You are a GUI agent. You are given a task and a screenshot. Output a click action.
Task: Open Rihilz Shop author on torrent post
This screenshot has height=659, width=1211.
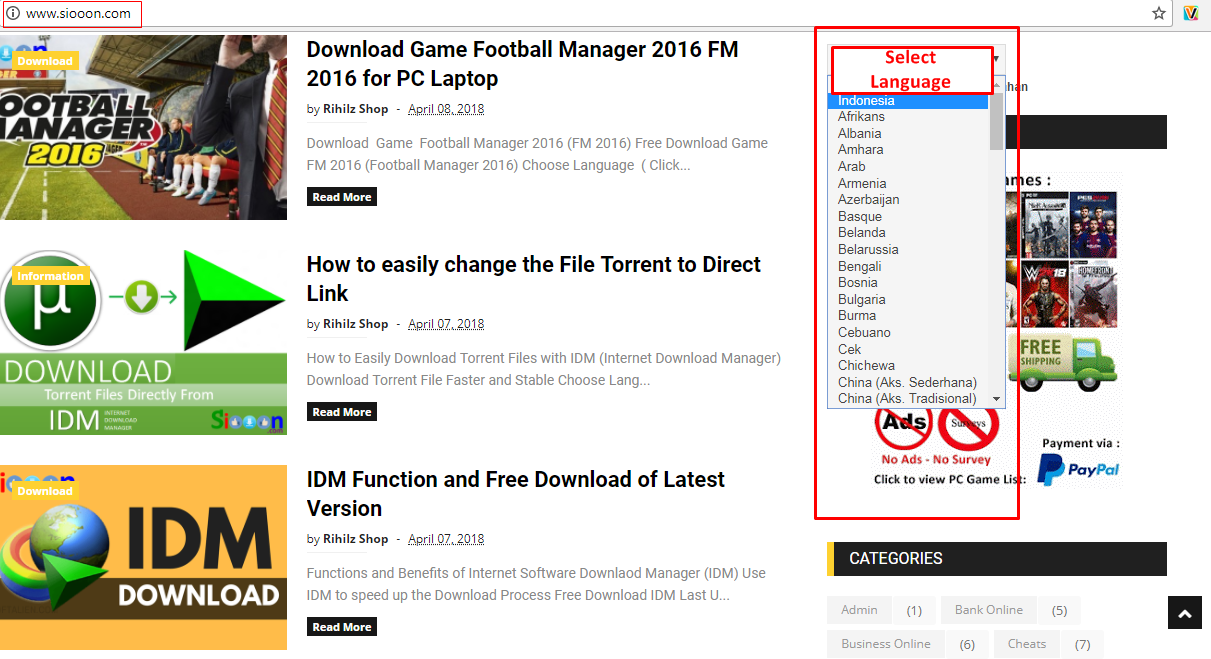click(x=355, y=324)
